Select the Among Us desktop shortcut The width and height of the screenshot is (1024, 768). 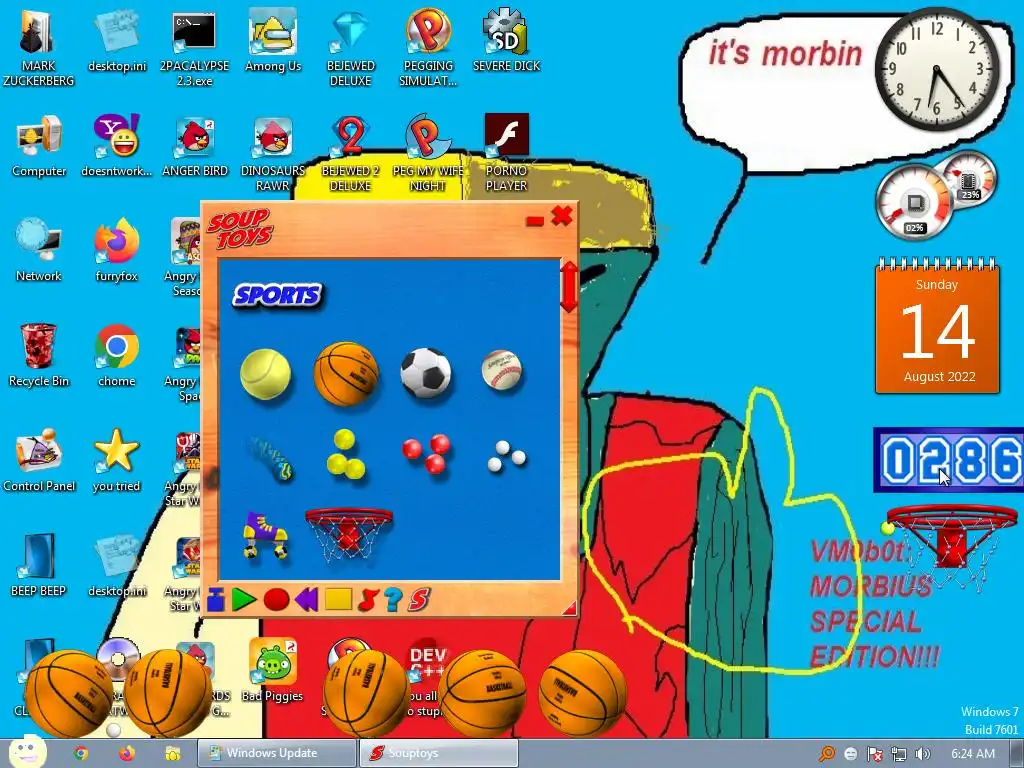point(273,40)
